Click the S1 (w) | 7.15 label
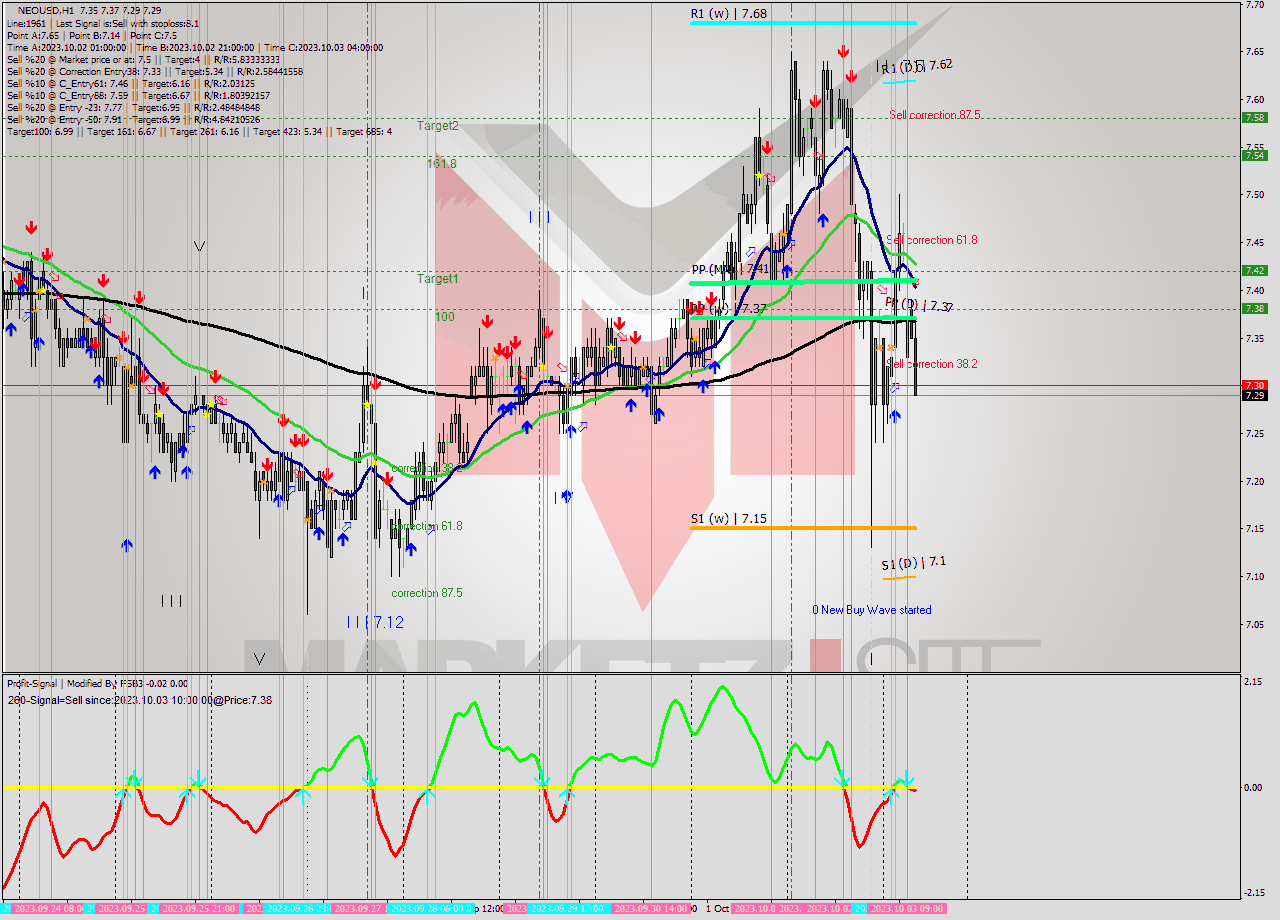1280x920 pixels. coord(729,518)
